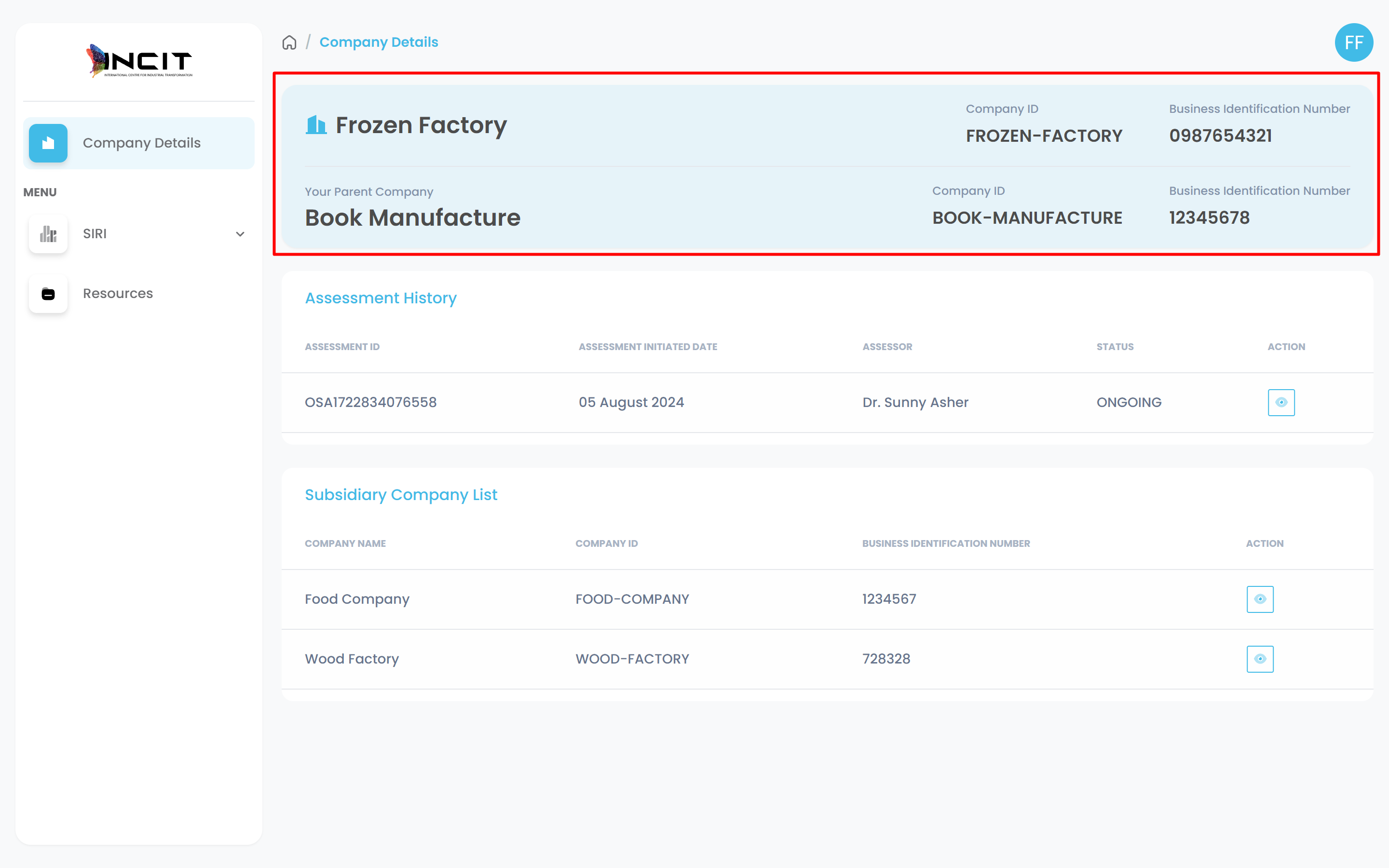The height and width of the screenshot is (868, 1389).
Task: Click ONGOING status cell
Action: [x=1129, y=403]
